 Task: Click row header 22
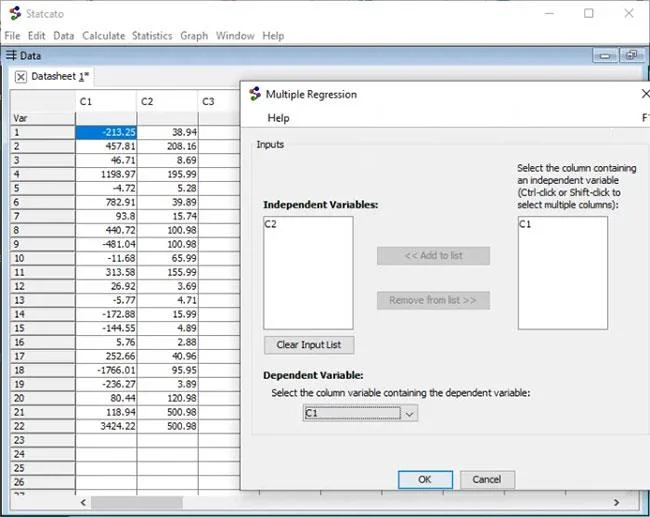tap(43, 426)
